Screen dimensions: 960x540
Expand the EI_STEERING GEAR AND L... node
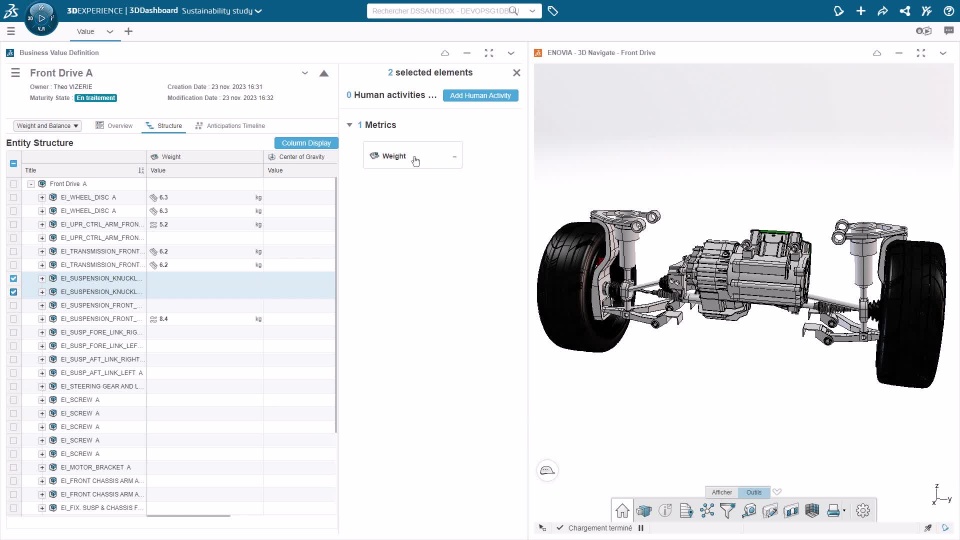click(42, 386)
